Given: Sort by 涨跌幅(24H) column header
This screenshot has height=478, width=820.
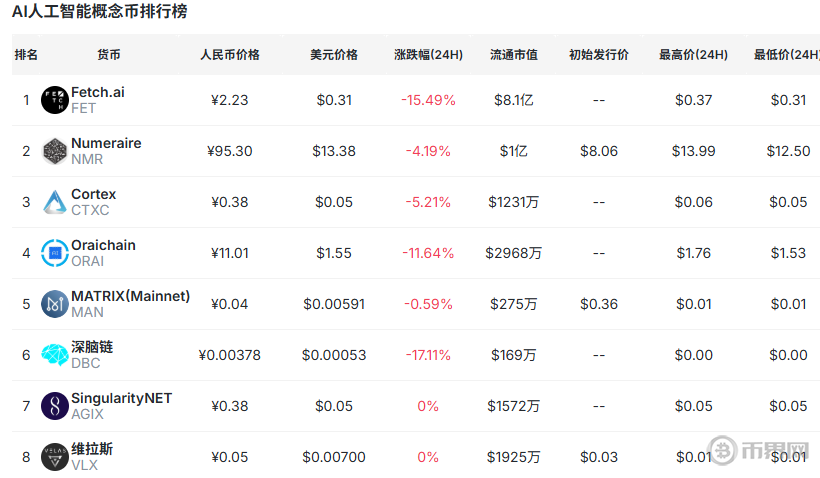Looking at the screenshot, I should [428, 55].
